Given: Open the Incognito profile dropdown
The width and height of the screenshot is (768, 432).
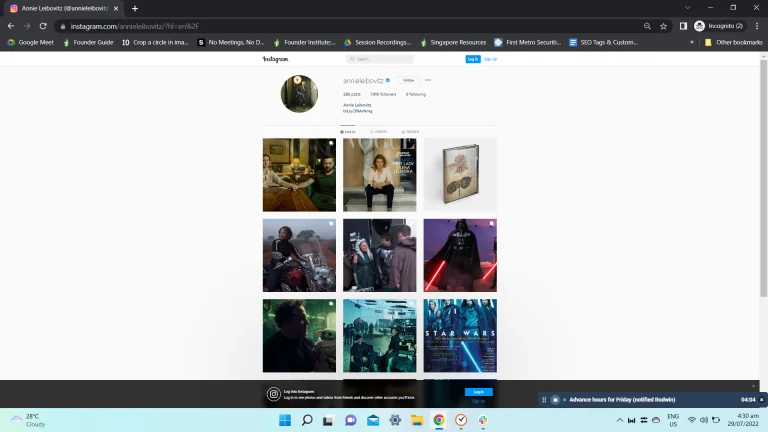Looking at the screenshot, I should pyautogui.click(x=719, y=26).
